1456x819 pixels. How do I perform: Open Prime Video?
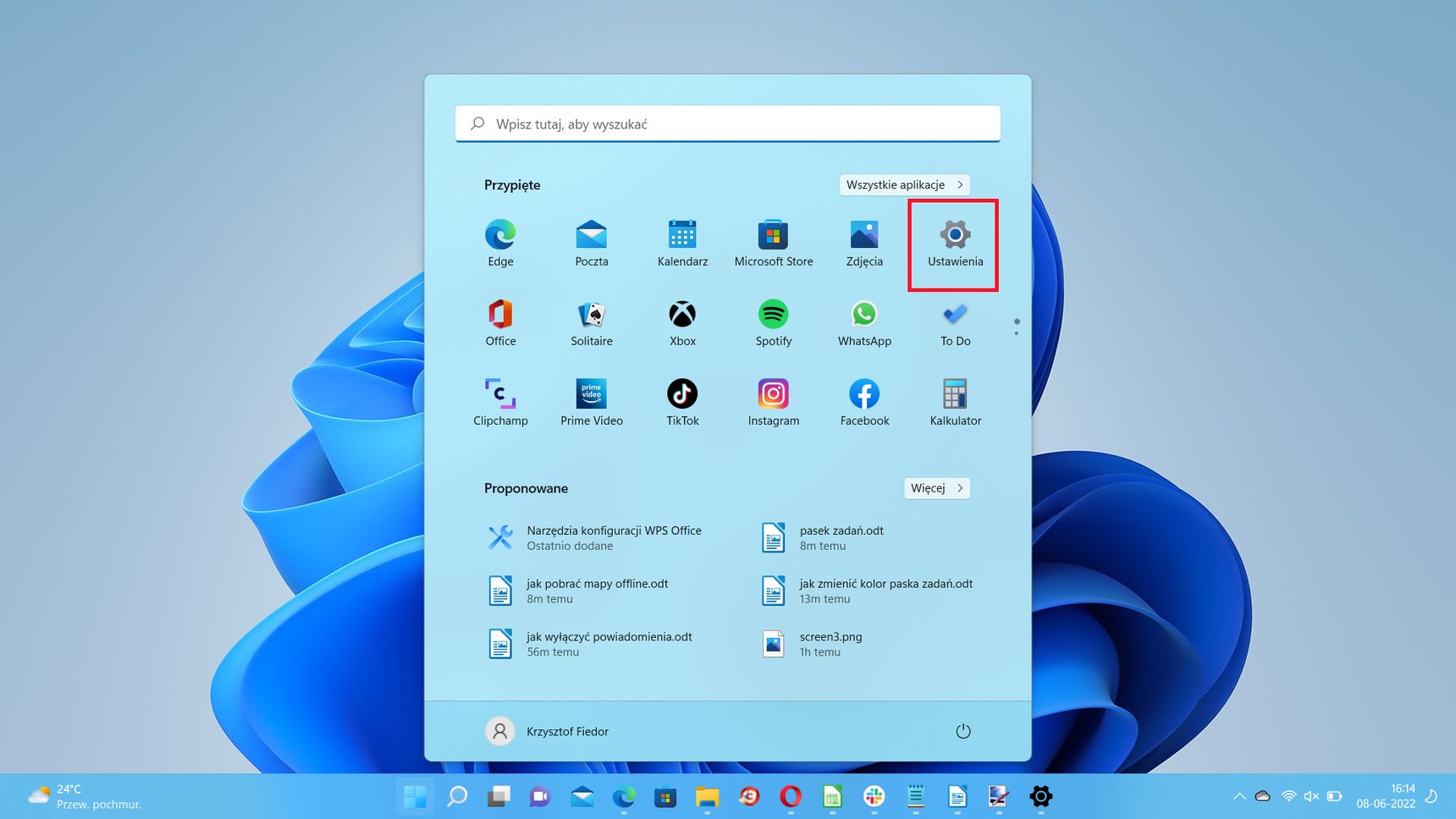click(x=592, y=403)
